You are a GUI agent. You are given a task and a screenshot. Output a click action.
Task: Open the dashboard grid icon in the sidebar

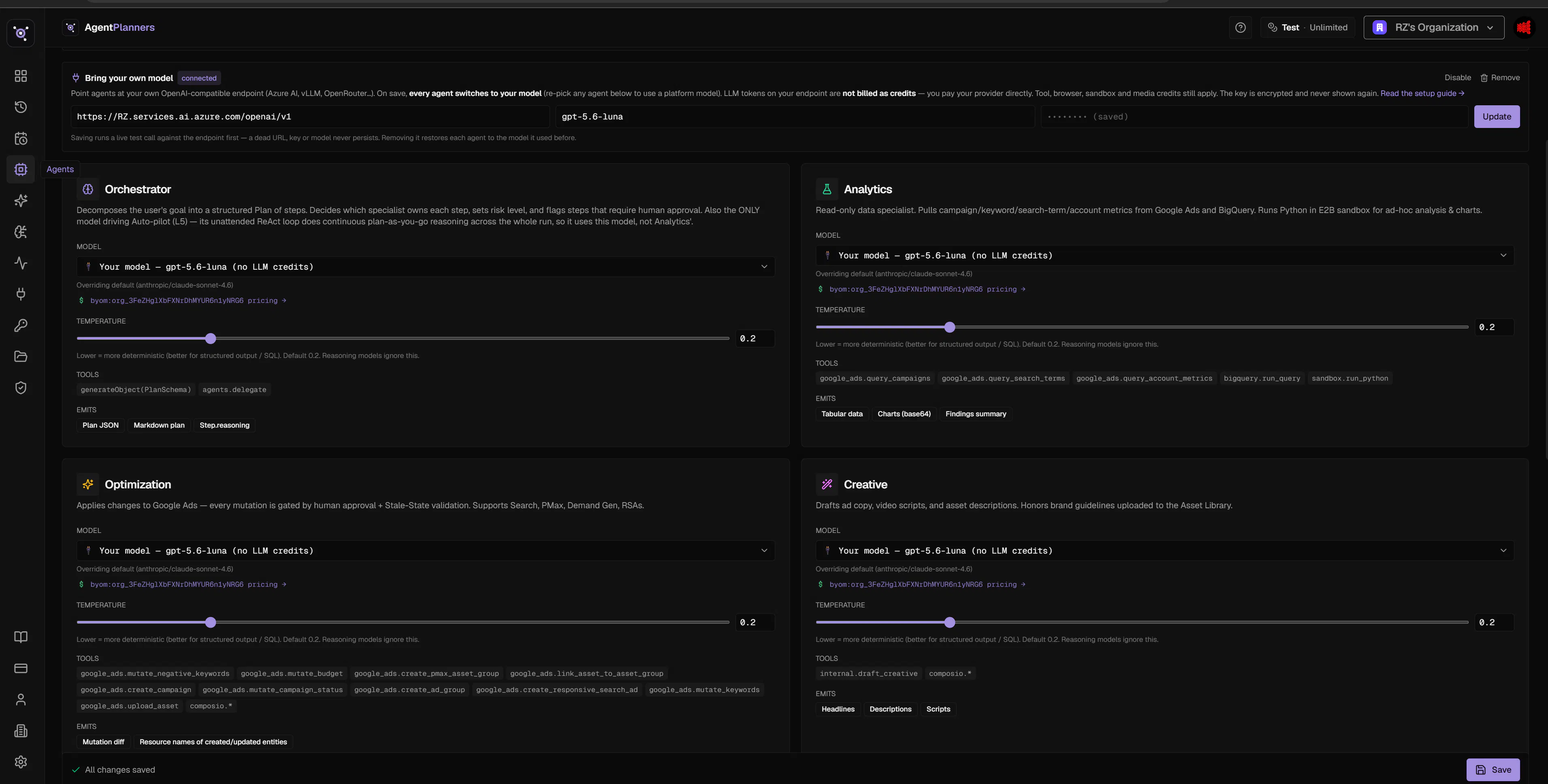(20, 76)
